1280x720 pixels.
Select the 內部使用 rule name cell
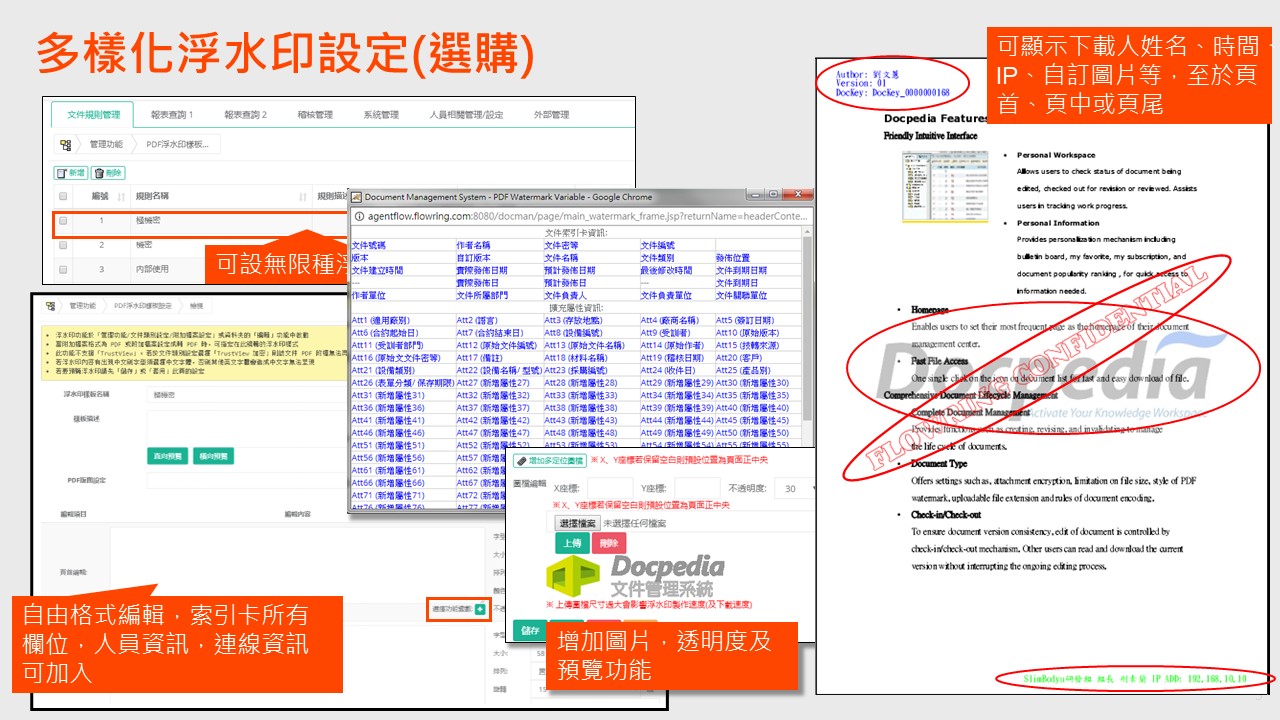(x=153, y=268)
